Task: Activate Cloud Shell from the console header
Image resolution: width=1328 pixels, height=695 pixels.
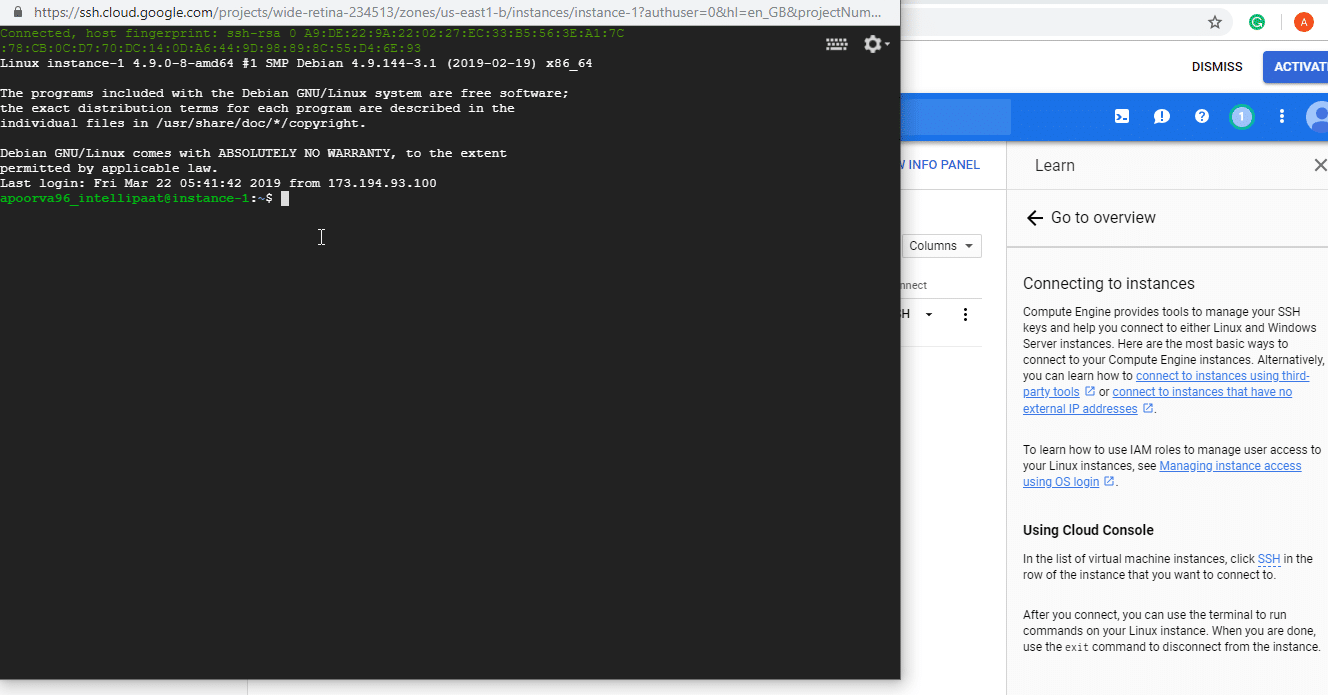Action: pos(1122,116)
